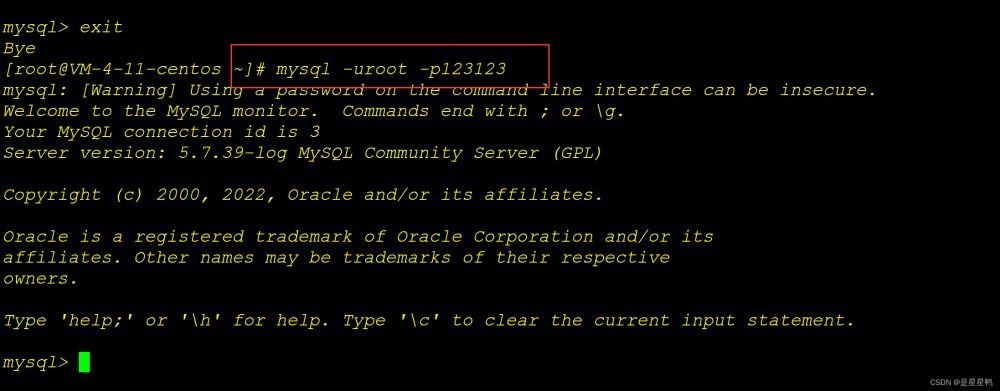Viewport: 1000px width, 391px height.
Task: Click the mysql -uroot -p123123 command
Action: pyautogui.click(x=391, y=69)
